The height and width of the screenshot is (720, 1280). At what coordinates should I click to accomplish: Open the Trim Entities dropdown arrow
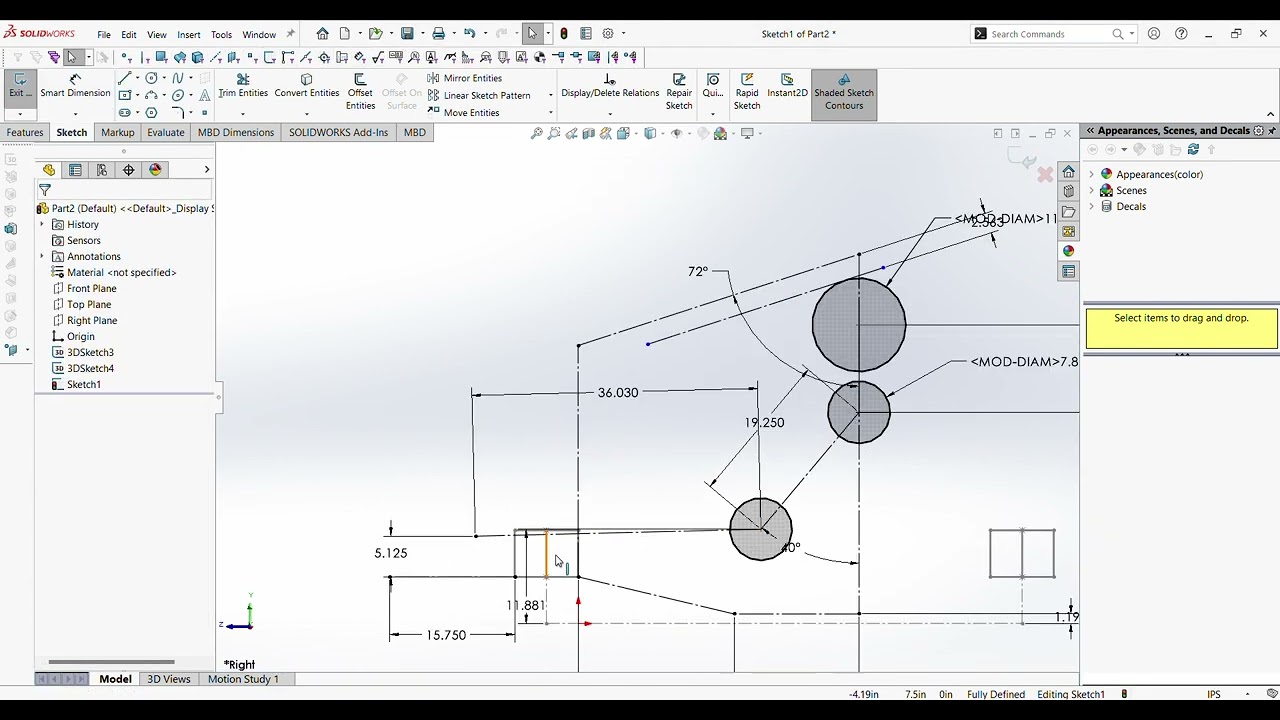pyautogui.click(x=243, y=113)
